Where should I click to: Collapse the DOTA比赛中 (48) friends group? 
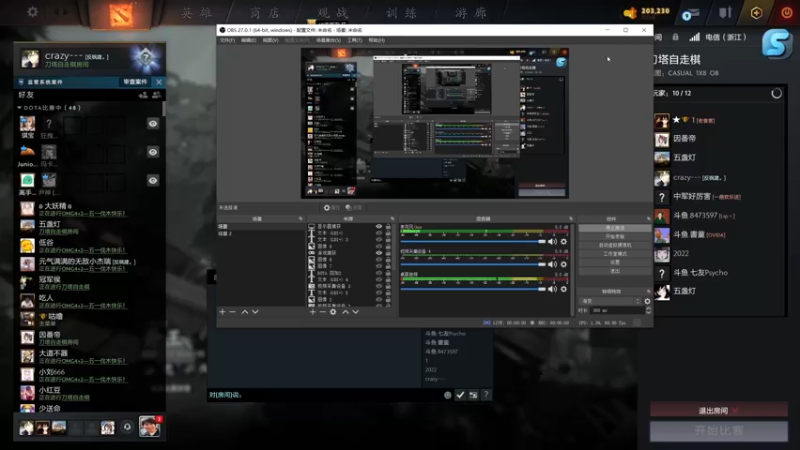(19, 108)
